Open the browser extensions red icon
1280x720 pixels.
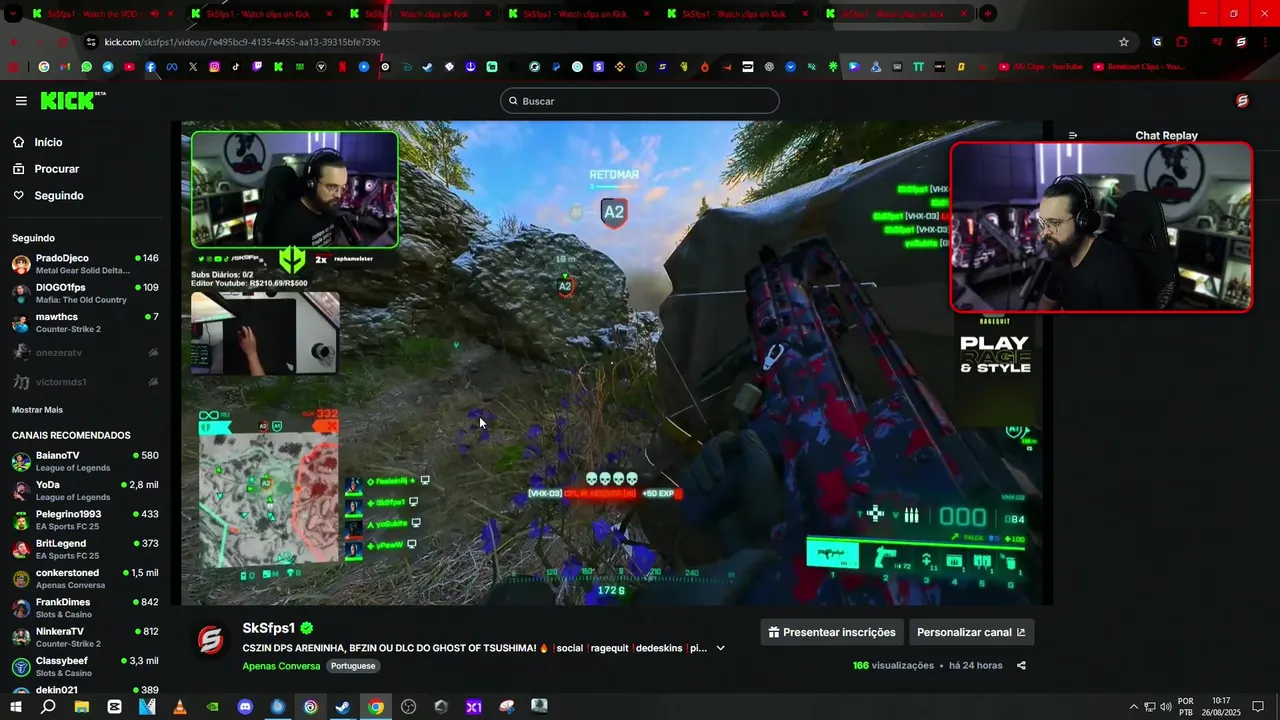[1181, 42]
